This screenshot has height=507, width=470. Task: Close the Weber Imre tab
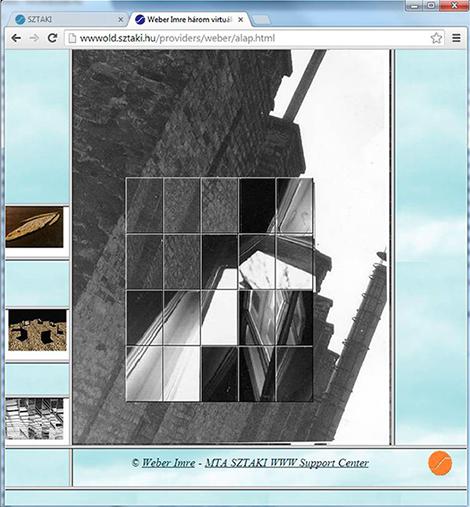pos(240,20)
